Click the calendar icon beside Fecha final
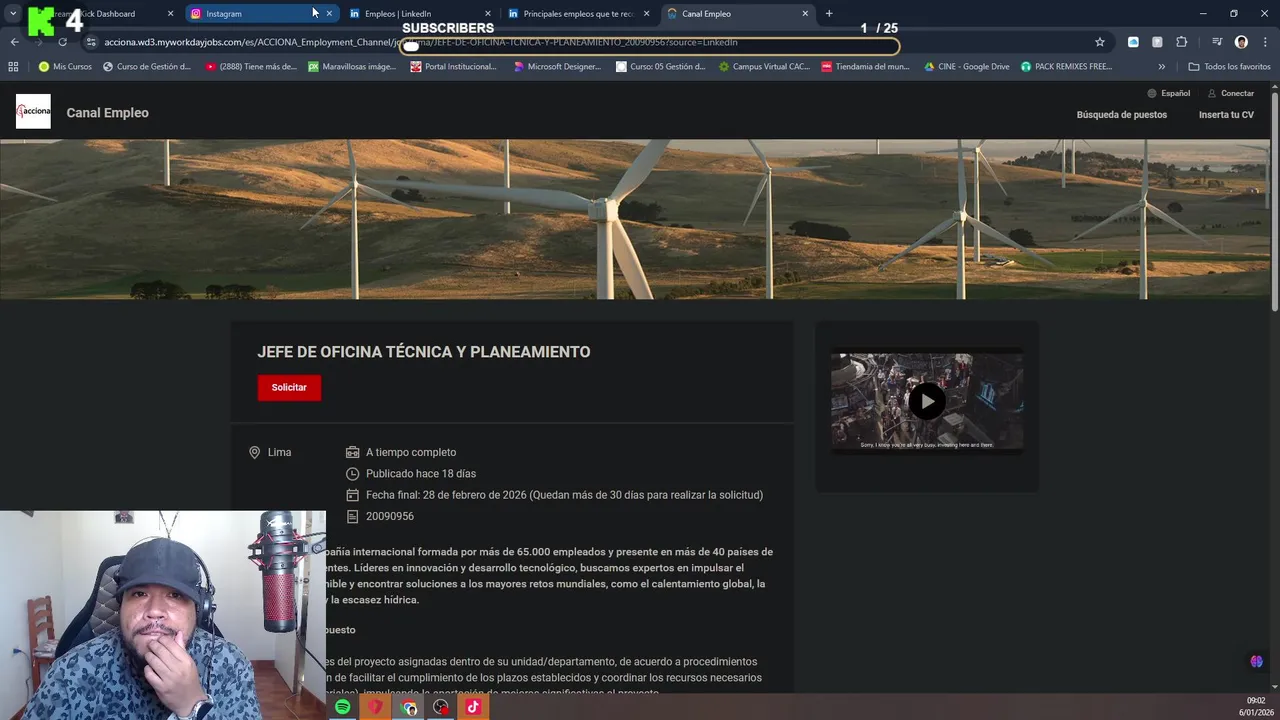Viewport: 1280px width, 720px height. click(352, 495)
